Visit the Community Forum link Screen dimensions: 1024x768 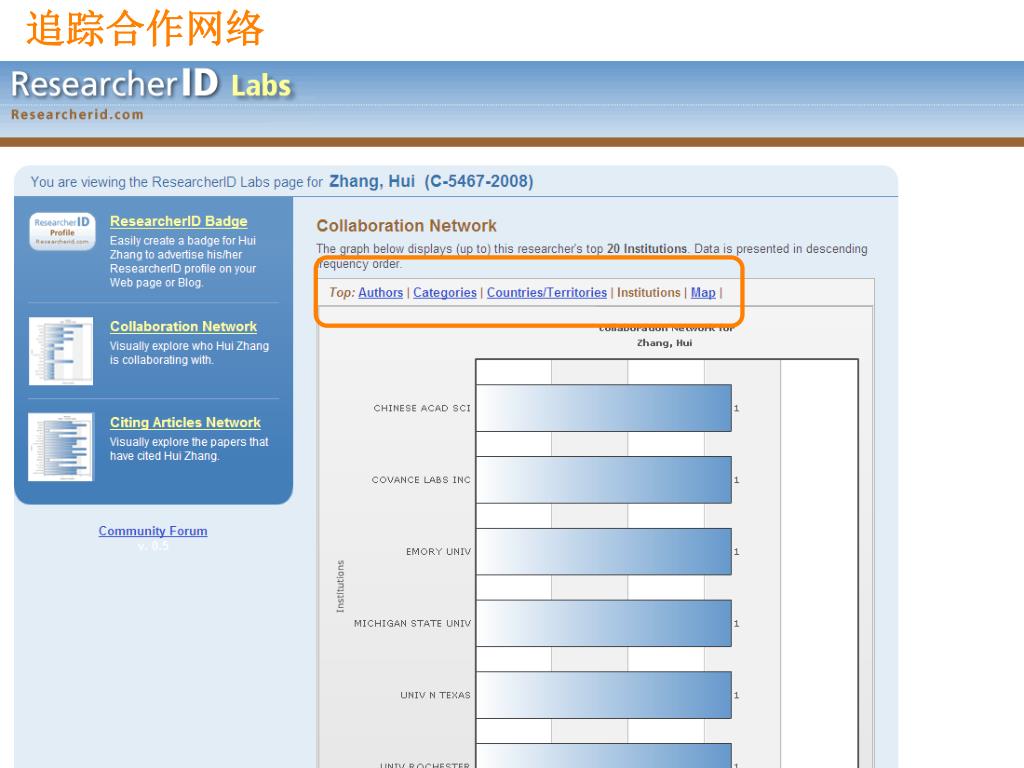(x=153, y=531)
